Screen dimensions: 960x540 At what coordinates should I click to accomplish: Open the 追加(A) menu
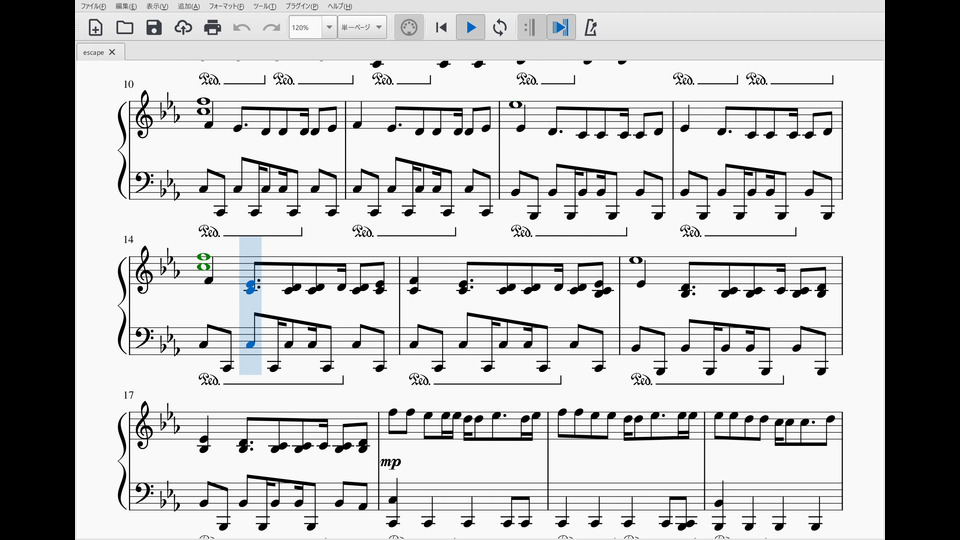coord(189,6)
